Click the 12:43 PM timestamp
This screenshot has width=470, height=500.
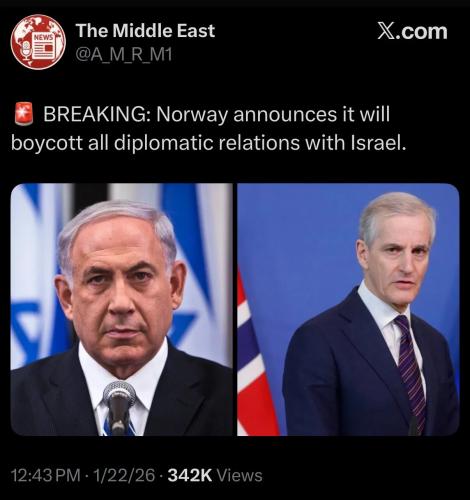click(46, 475)
